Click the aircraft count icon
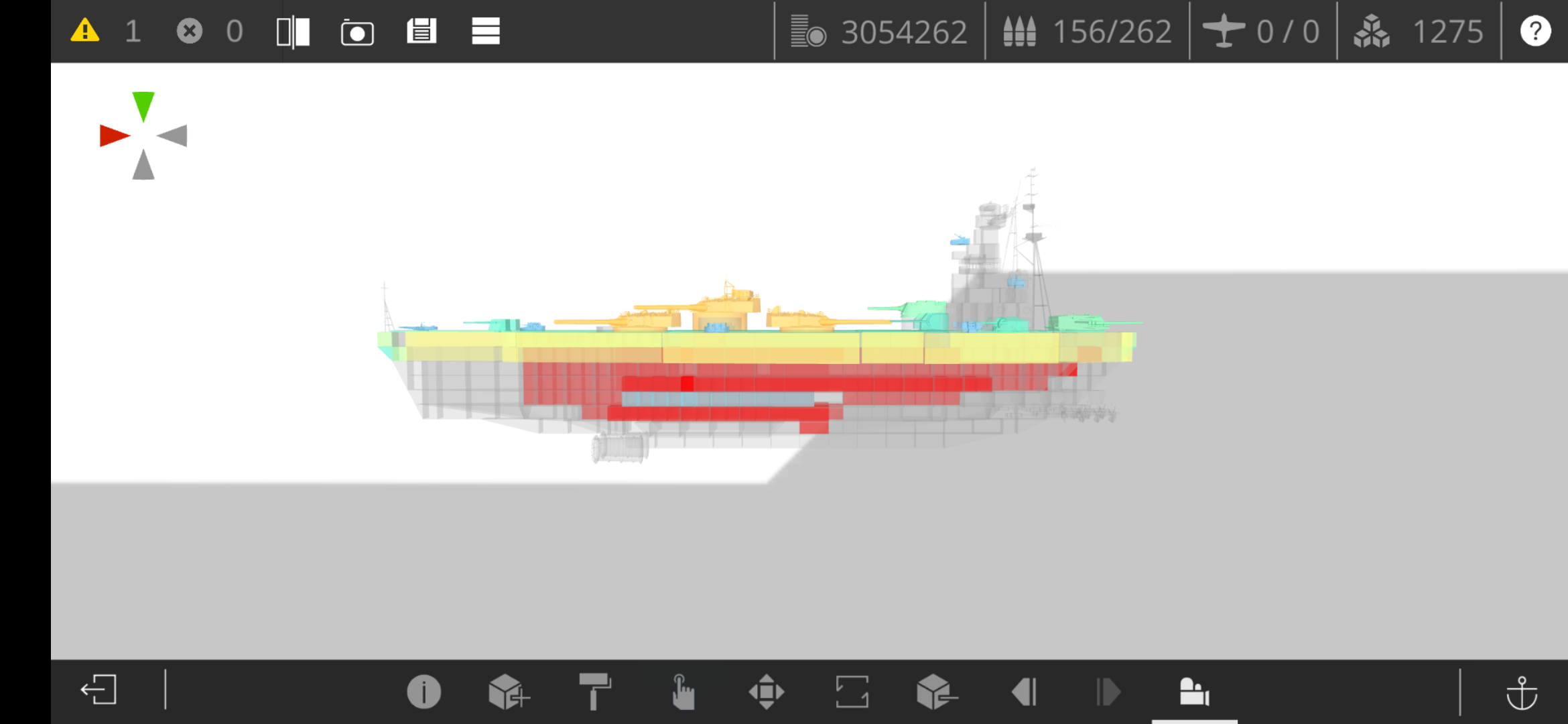The height and width of the screenshot is (724, 1568). coord(1224,31)
